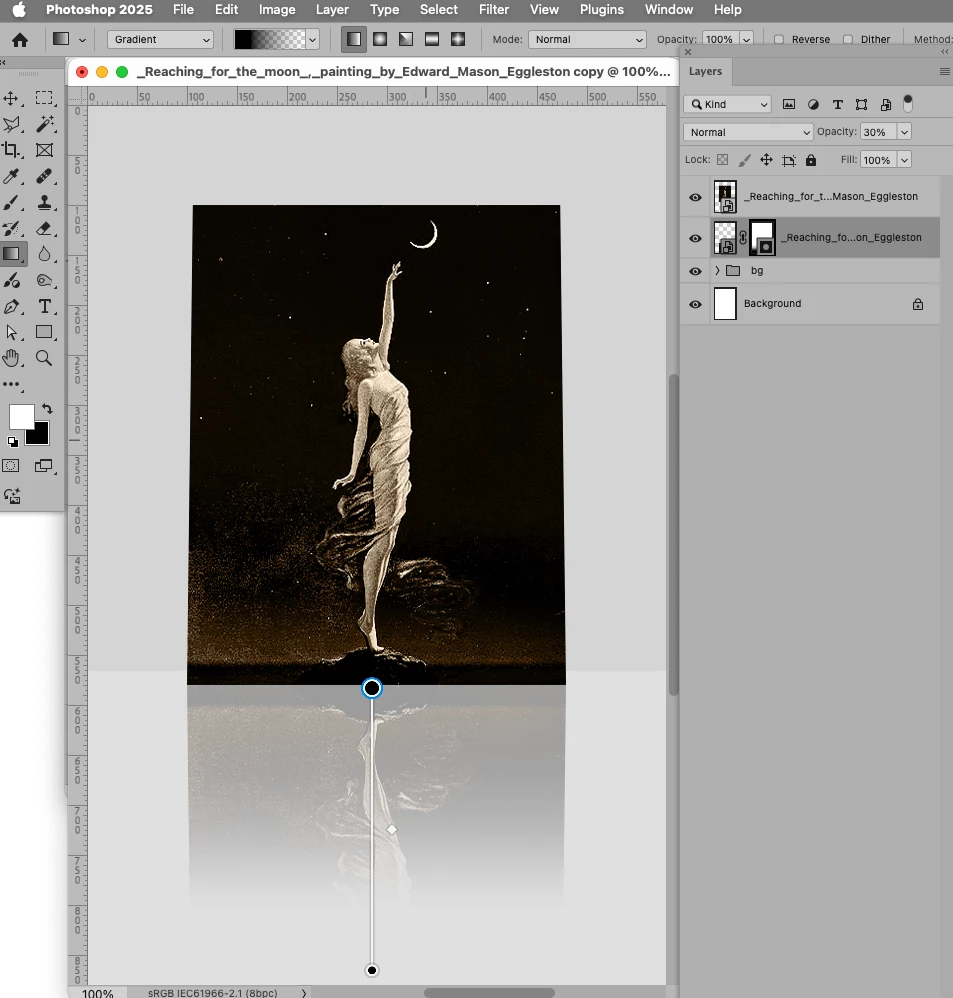953x998 pixels.
Task: Choose Radial Gradient style icon
Action: point(380,39)
